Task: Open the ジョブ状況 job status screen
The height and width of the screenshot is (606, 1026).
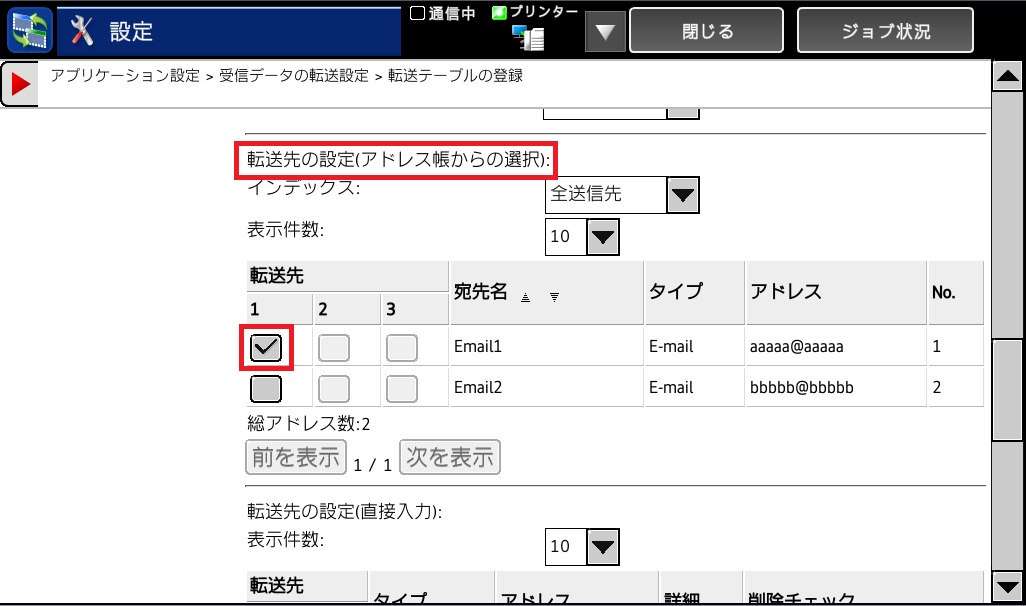Action: pyautogui.click(x=885, y=31)
